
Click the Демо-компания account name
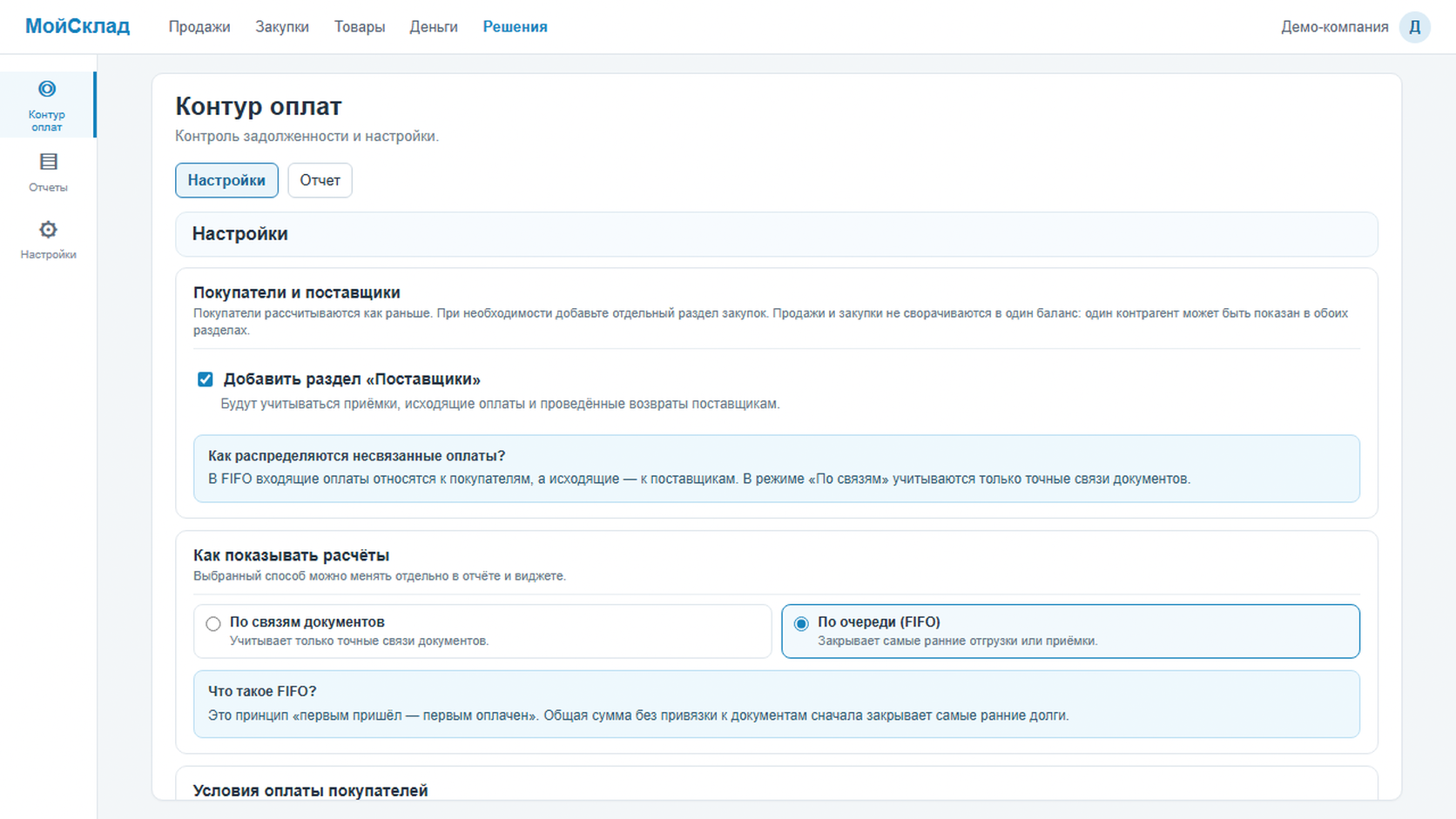pos(1334,27)
